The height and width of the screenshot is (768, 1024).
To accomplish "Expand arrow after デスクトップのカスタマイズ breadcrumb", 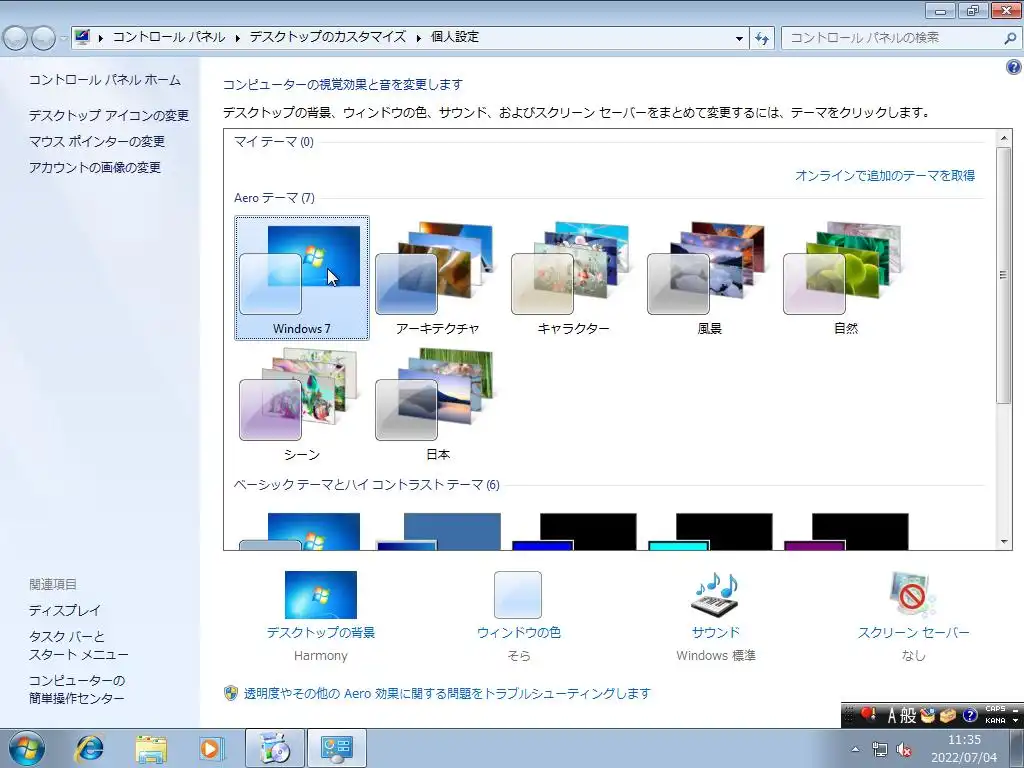I will (x=419, y=38).
